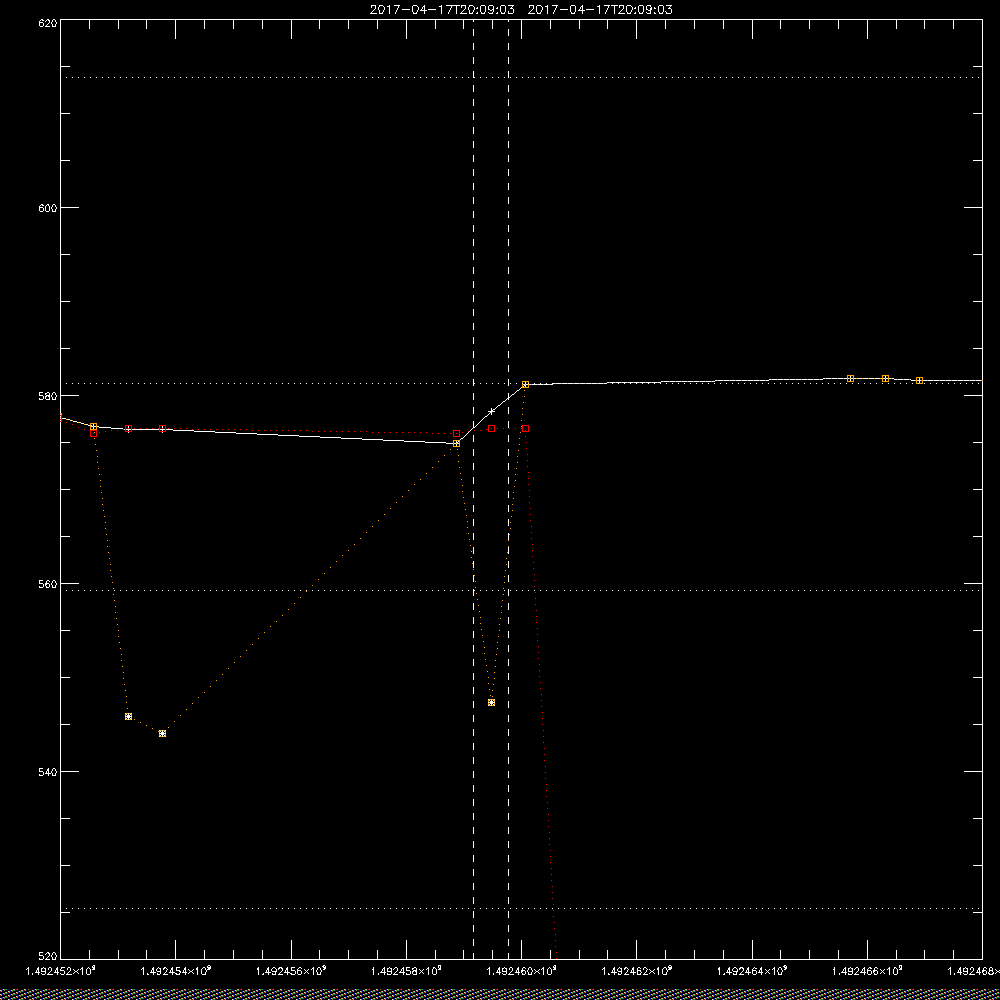Click the 560 y-axis label

pyautogui.click(x=48, y=584)
